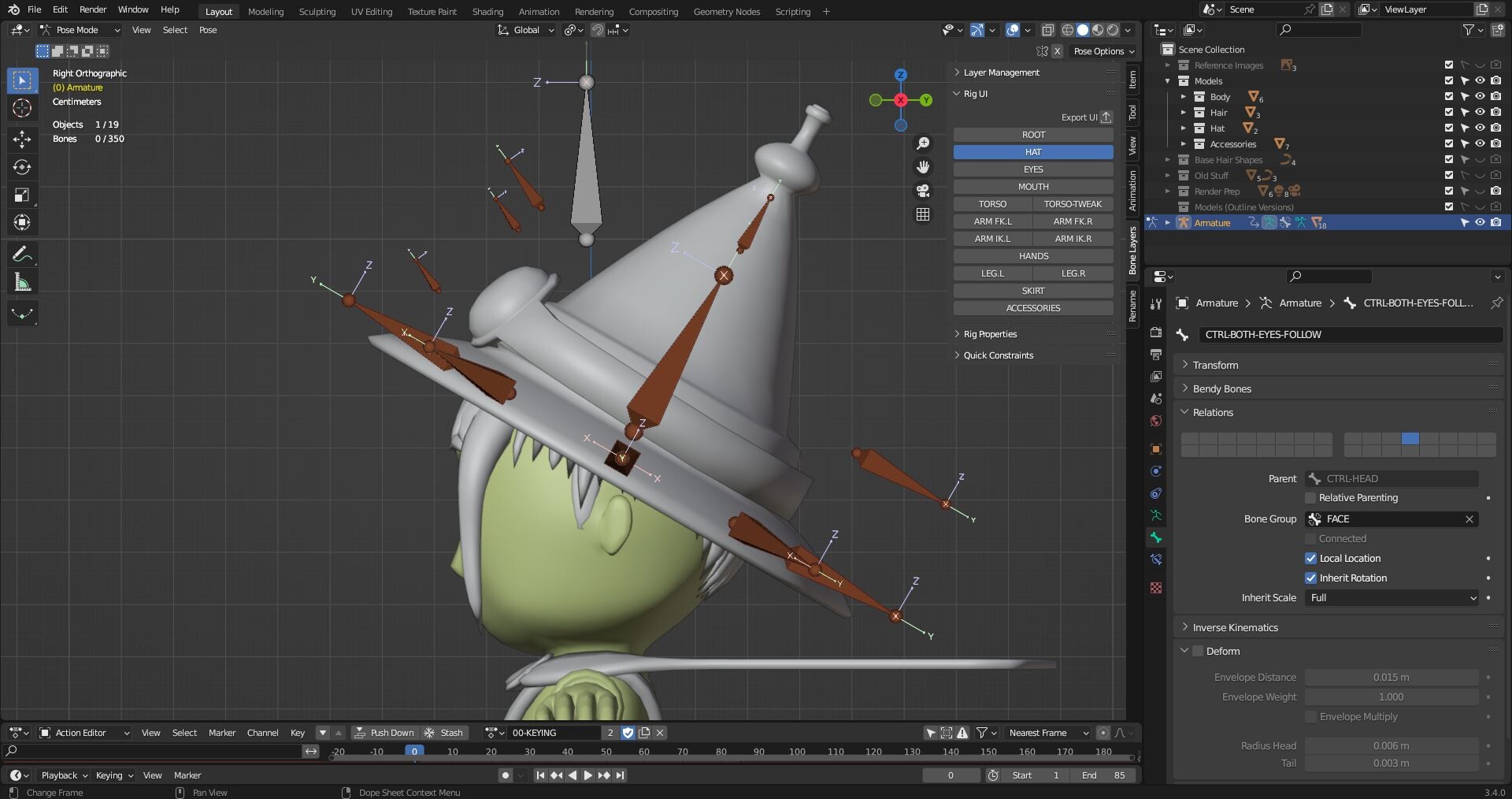1512x799 pixels.
Task: Enable the Deform checkbox
Action: pyautogui.click(x=1198, y=651)
